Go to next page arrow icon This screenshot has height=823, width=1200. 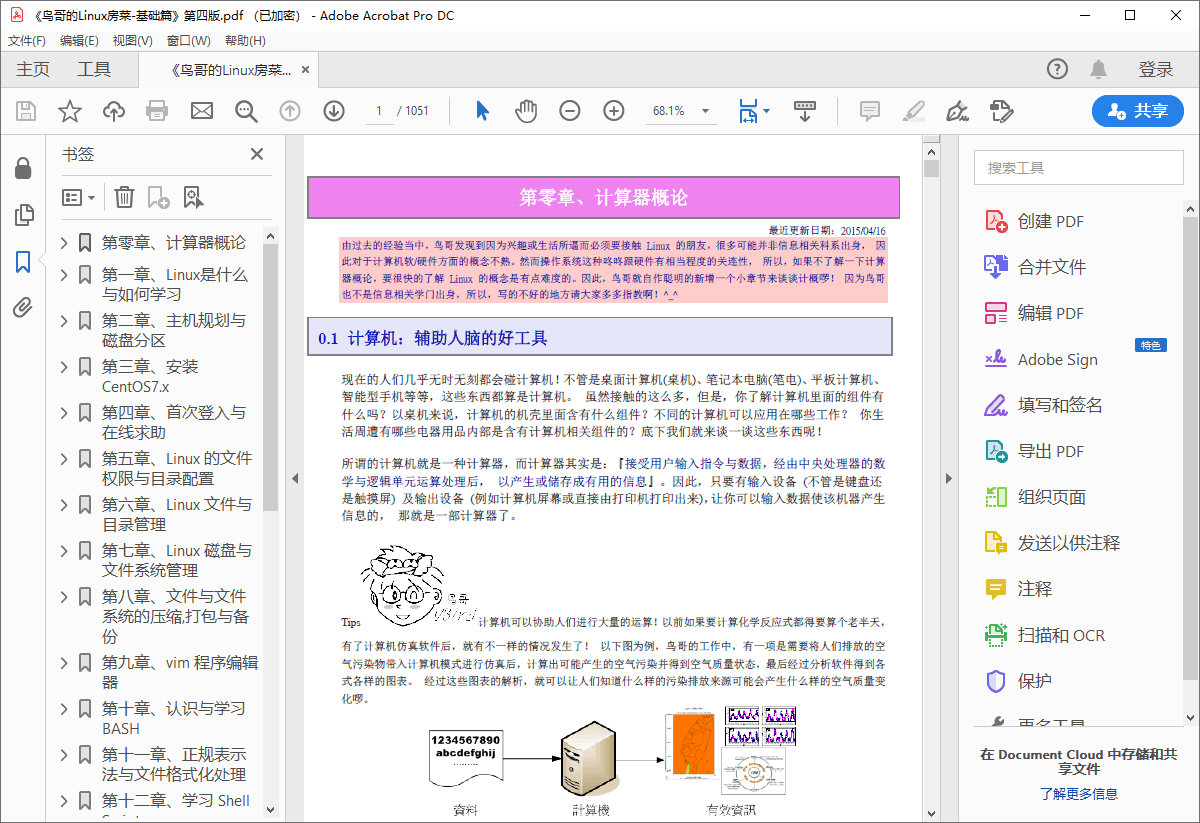pyautogui.click(x=334, y=111)
